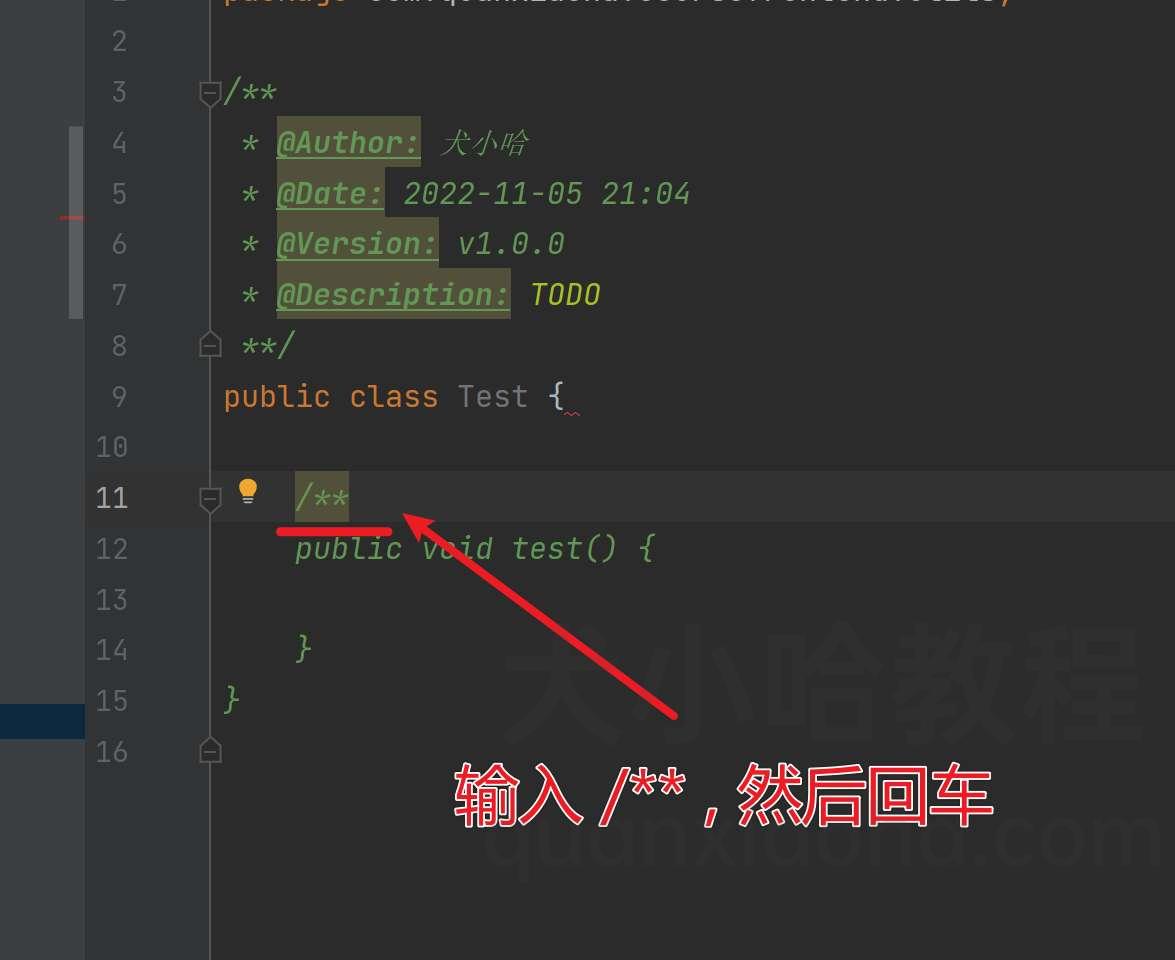The image size is (1175, 960).
Task: Click the TODO text in the description
Action: [565, 295]
